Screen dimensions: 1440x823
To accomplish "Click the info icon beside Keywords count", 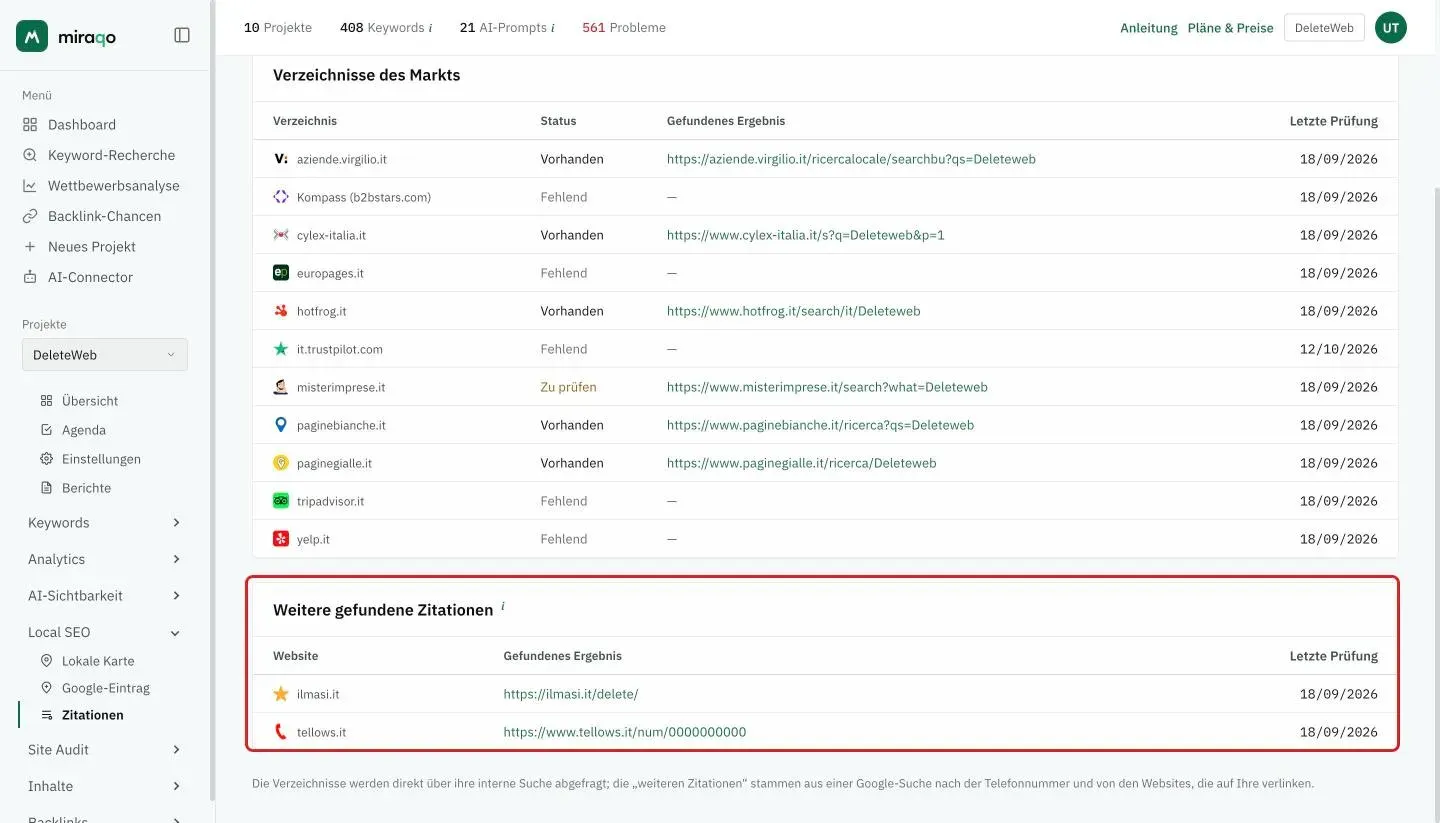I will point(430,28).
